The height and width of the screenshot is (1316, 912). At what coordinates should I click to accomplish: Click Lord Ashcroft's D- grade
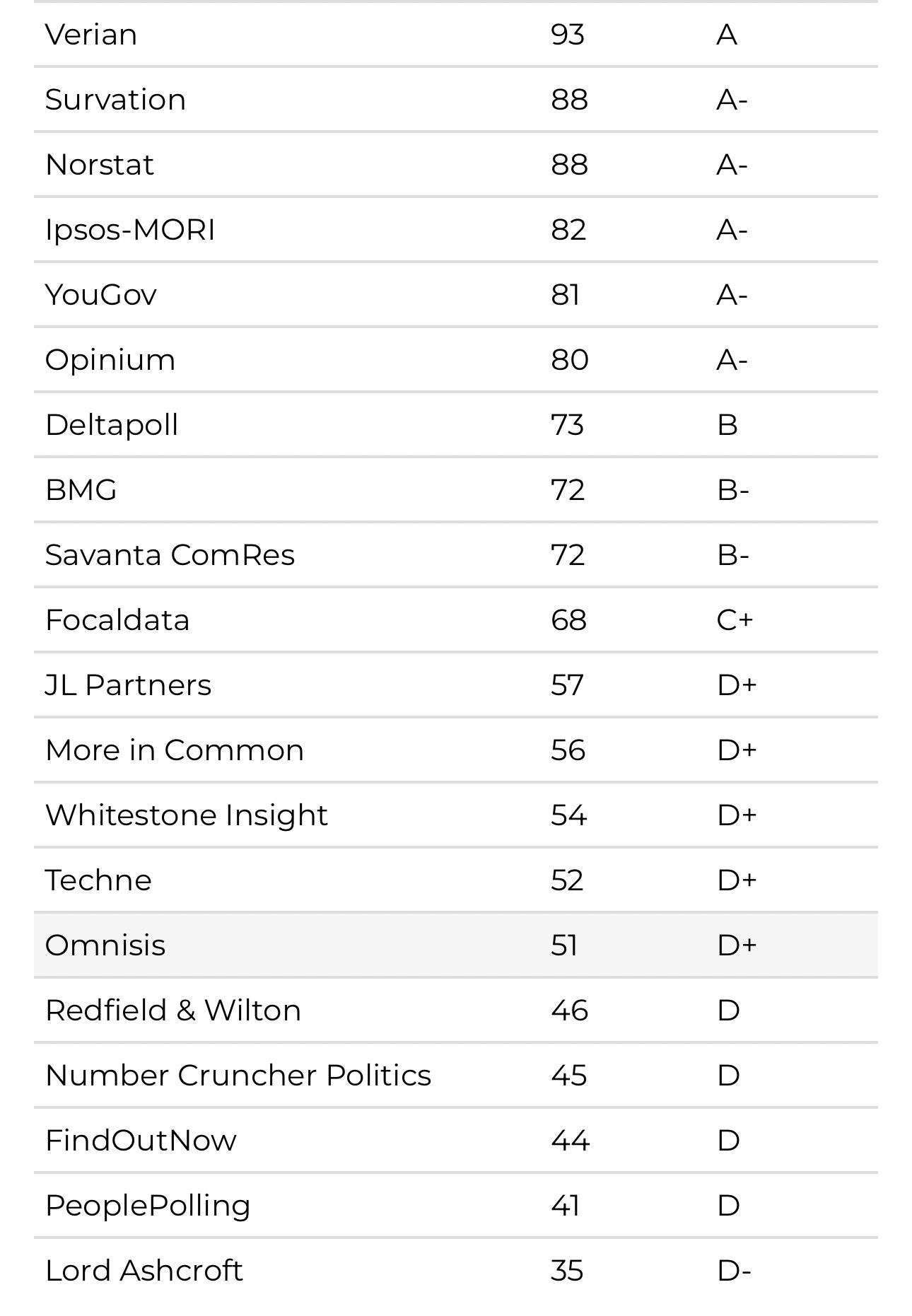(734, 1271)
